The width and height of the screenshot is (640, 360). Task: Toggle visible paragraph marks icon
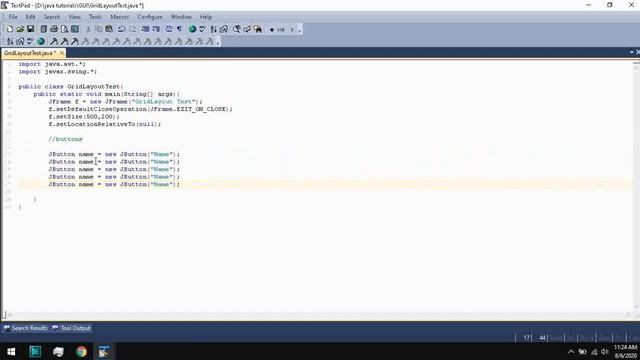(179, 29)
